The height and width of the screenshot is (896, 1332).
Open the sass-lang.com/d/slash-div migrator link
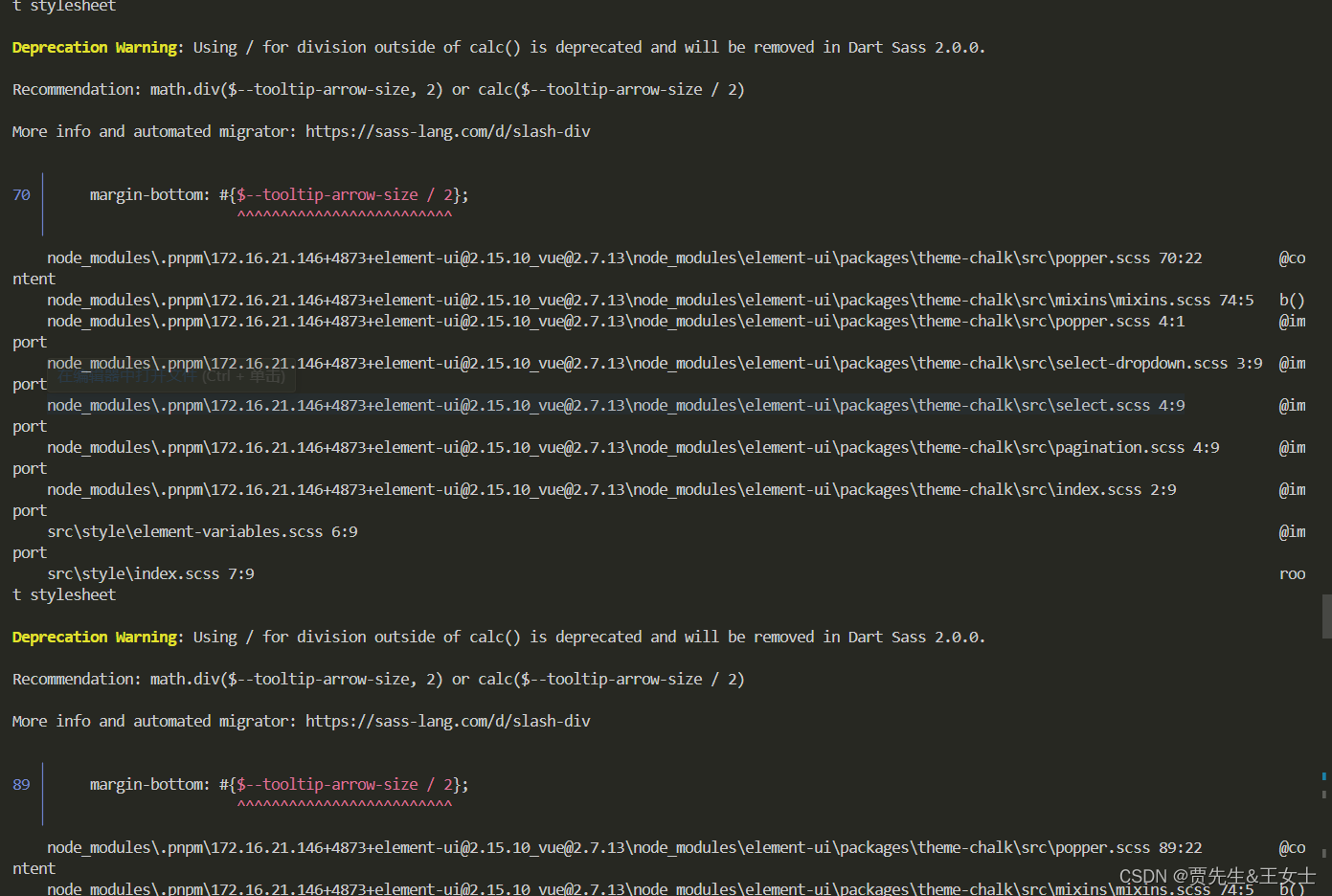[x=447, y=131]
